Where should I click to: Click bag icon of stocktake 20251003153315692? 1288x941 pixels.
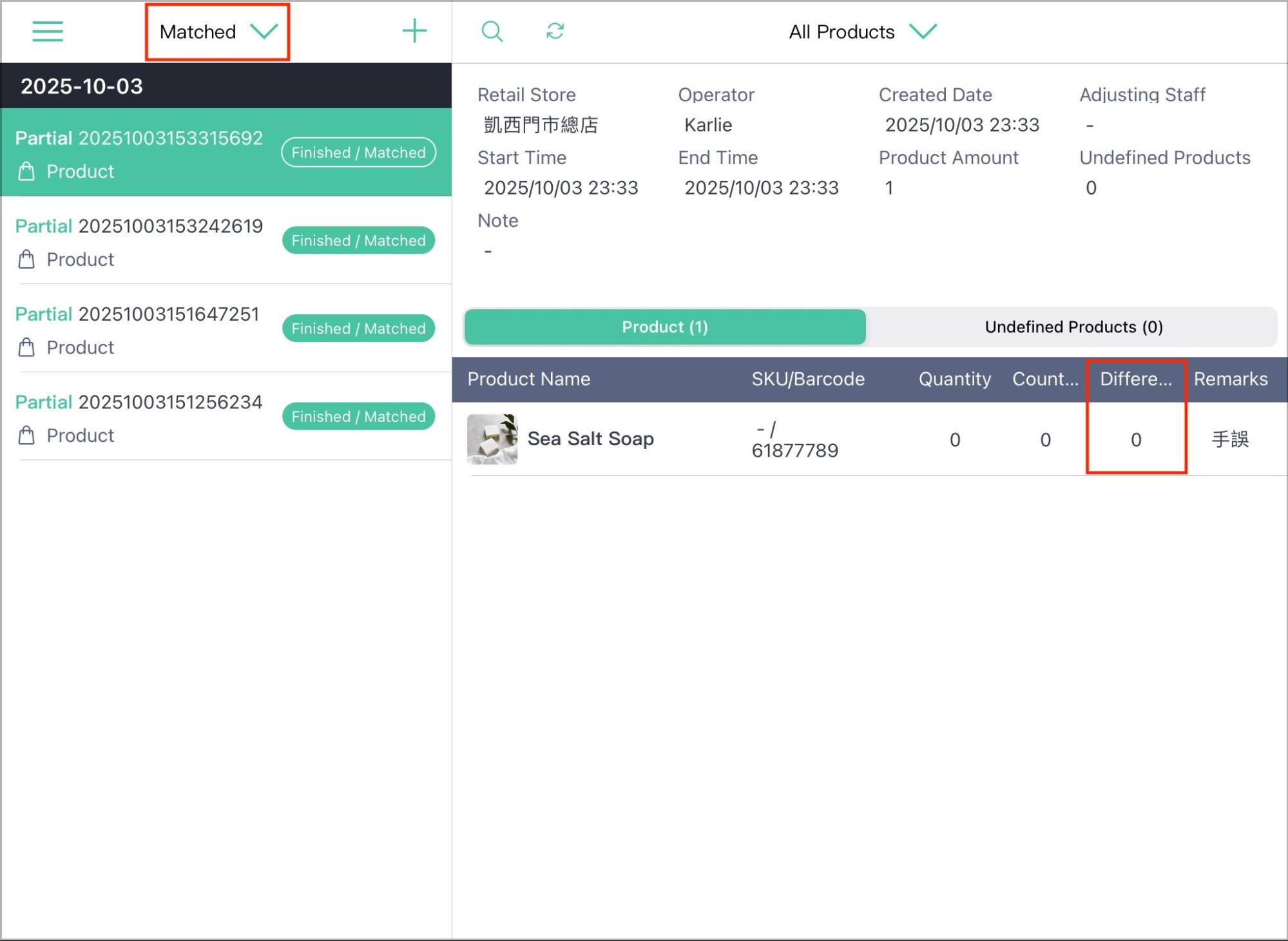(x=26, y=171)
